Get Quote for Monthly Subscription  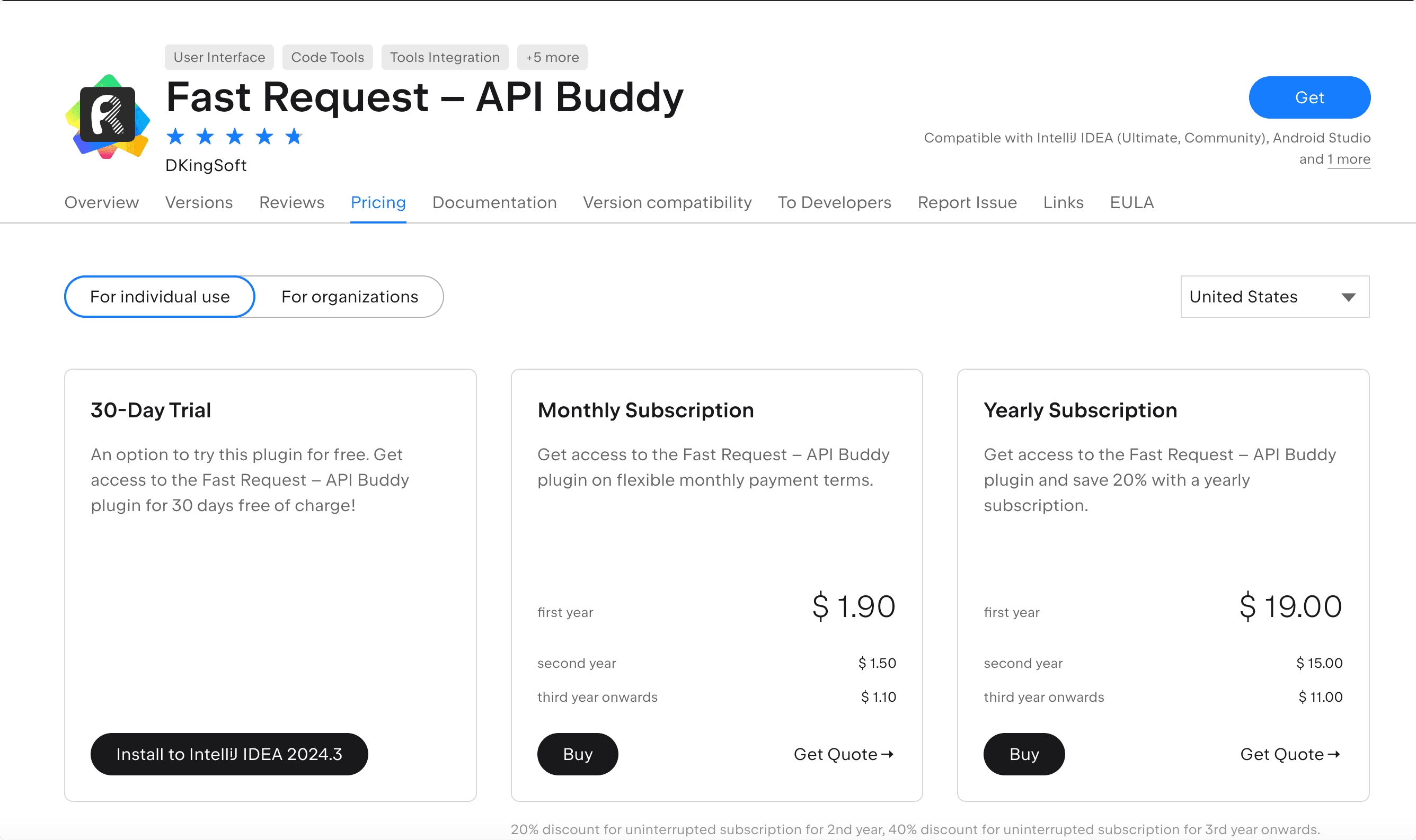pyautogui.click(x=843, y=754)
